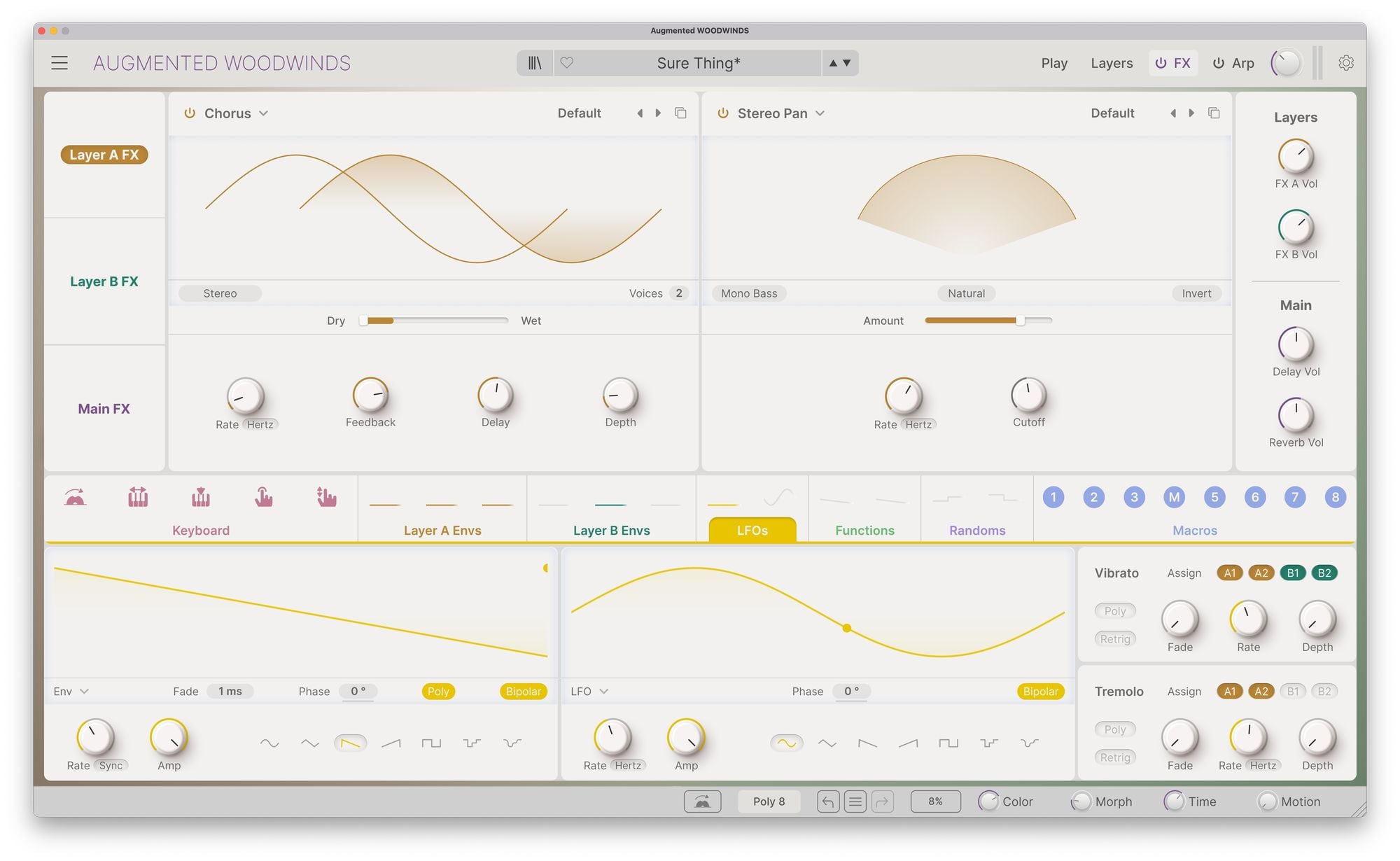Image resolution: width=1400 pixels, height=861 pixels.
Task: Open the Layer B FX section
Action: click(104, 281)
